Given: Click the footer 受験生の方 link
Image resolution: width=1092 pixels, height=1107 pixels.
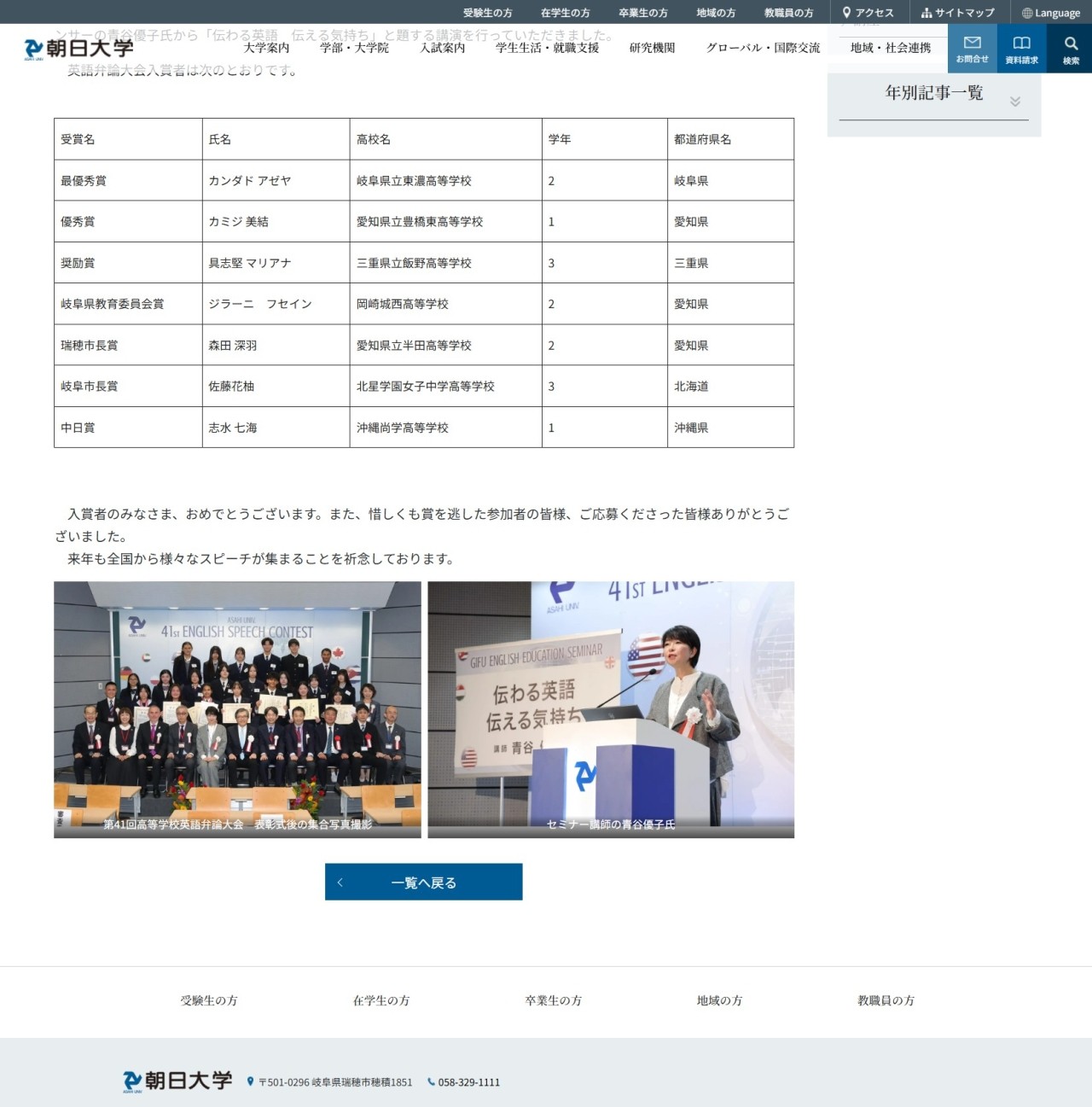Looking at the screenshot, I should (x=209, y=1000).
